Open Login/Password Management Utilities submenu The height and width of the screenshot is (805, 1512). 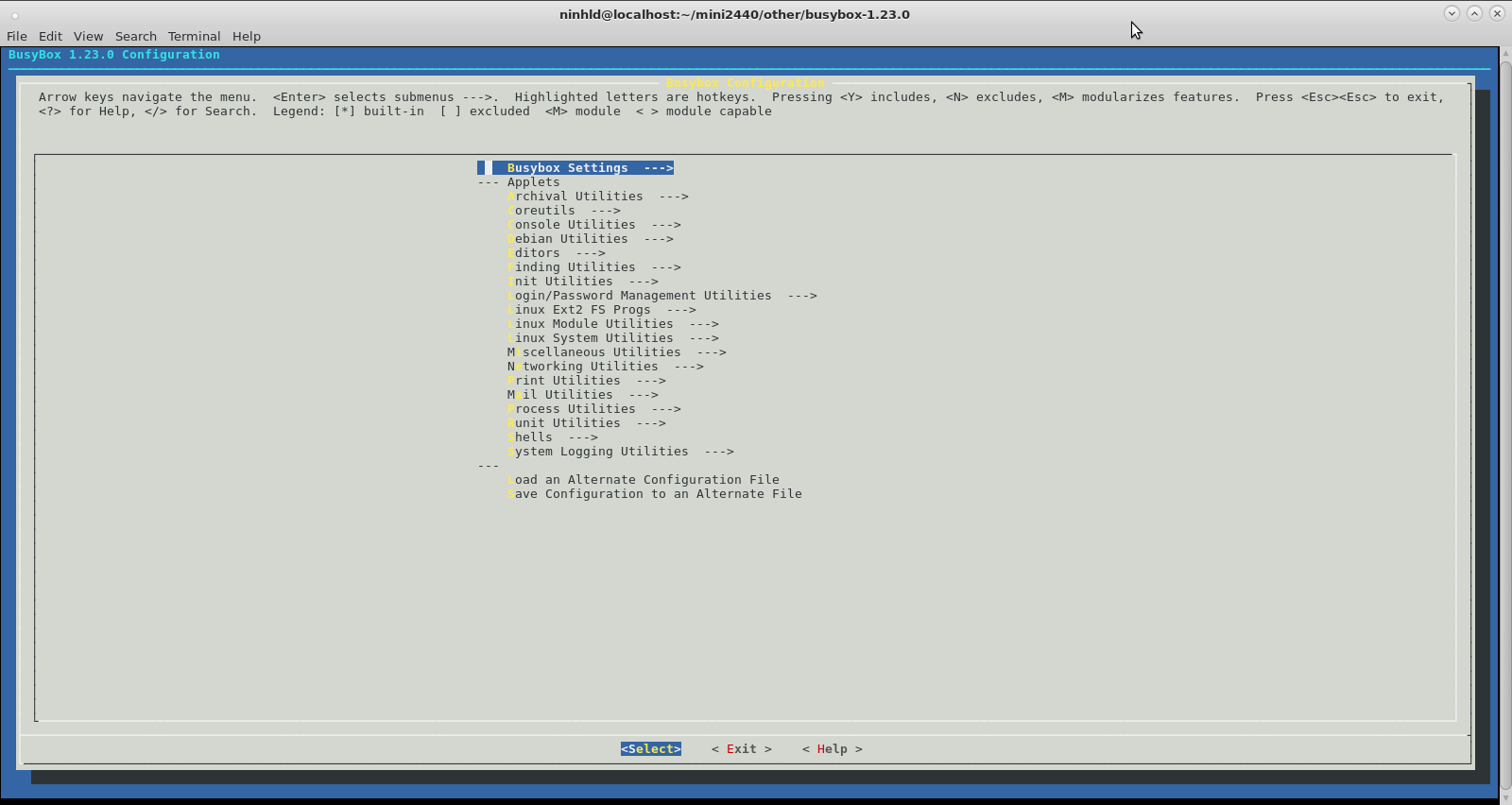[662, 296]
